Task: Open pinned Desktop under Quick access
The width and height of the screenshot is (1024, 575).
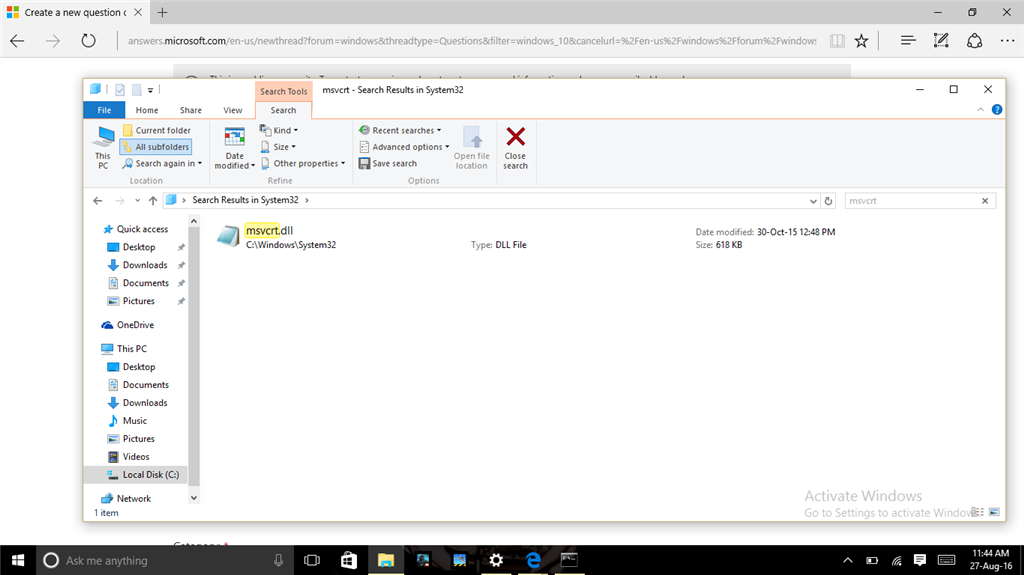Action: (x=139, y=247)
